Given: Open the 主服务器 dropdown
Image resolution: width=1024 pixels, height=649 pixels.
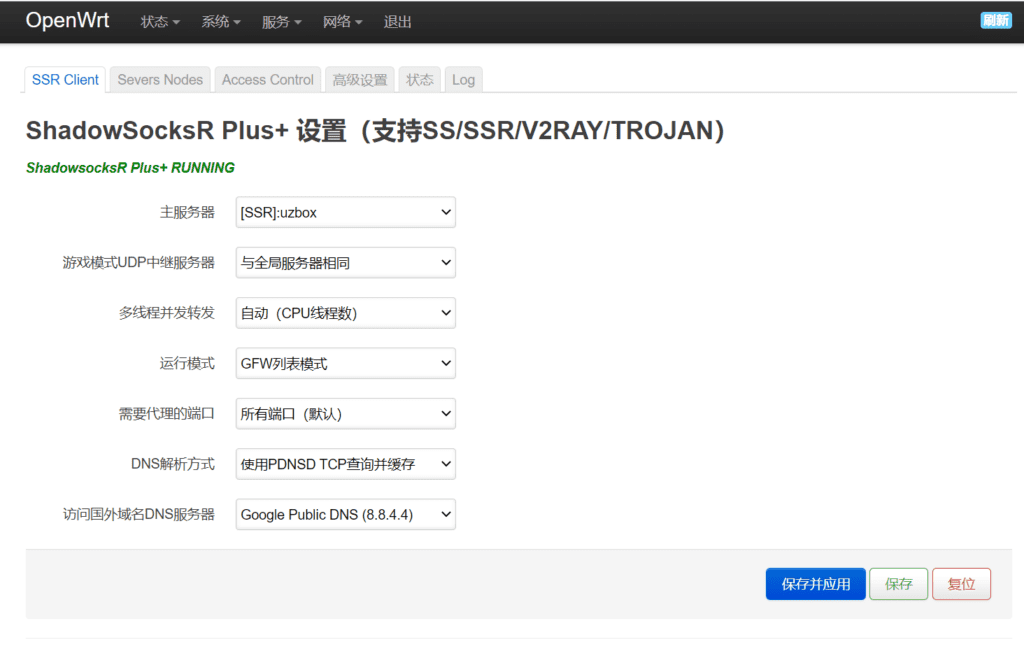Looking at the screenshot, I should [x=345, y=212].
